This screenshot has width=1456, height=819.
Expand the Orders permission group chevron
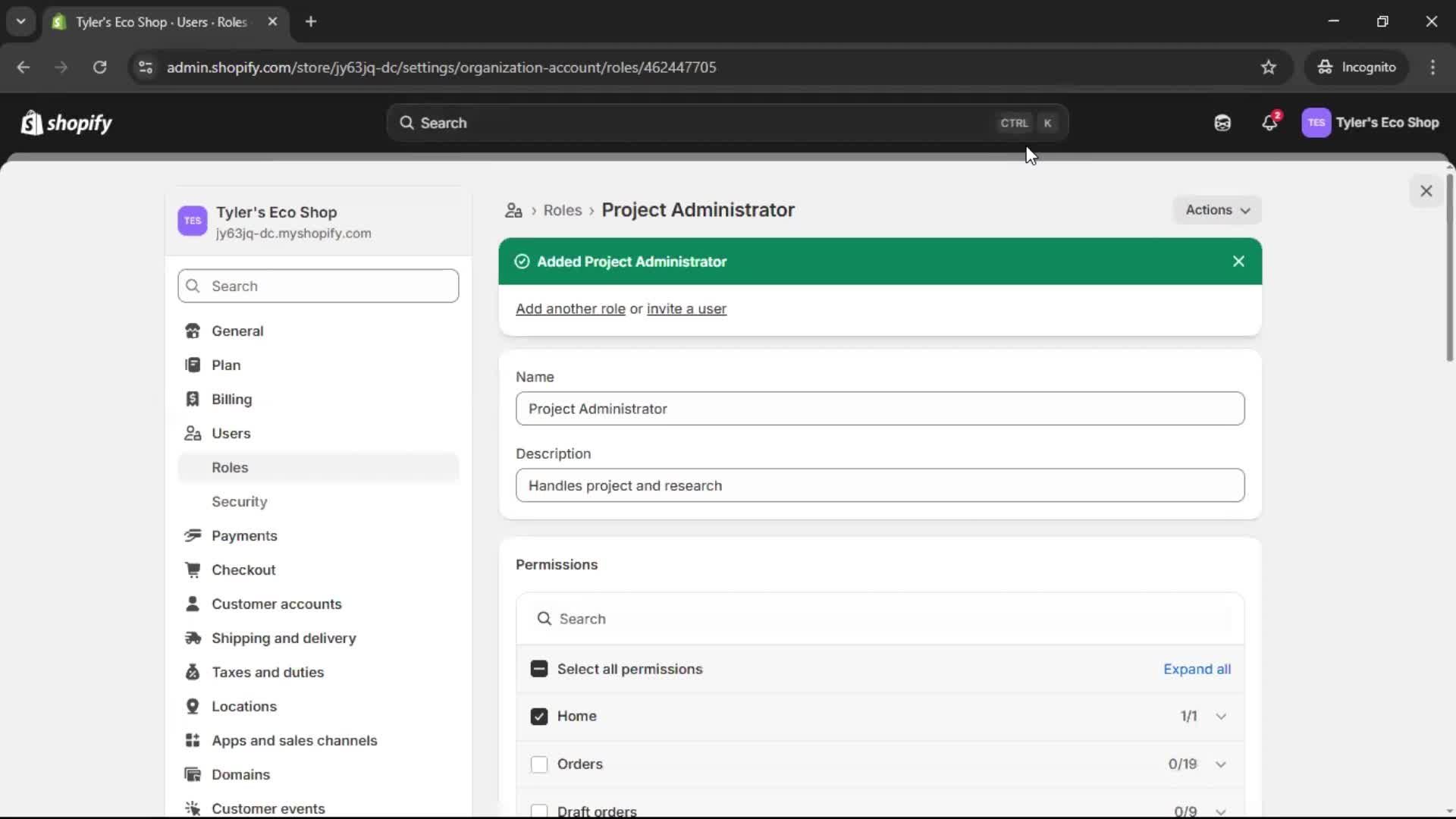pos(1221,764)
